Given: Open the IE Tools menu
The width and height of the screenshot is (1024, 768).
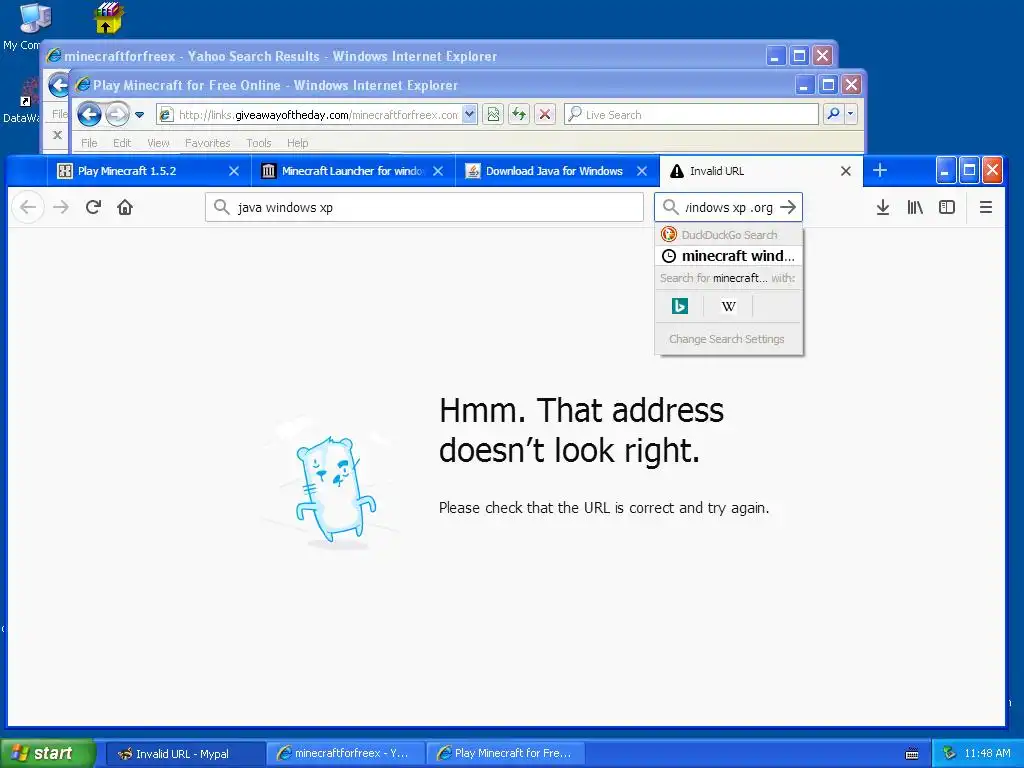Looking at the screenshot, I should pyautogui.click(x=259, y=143).
